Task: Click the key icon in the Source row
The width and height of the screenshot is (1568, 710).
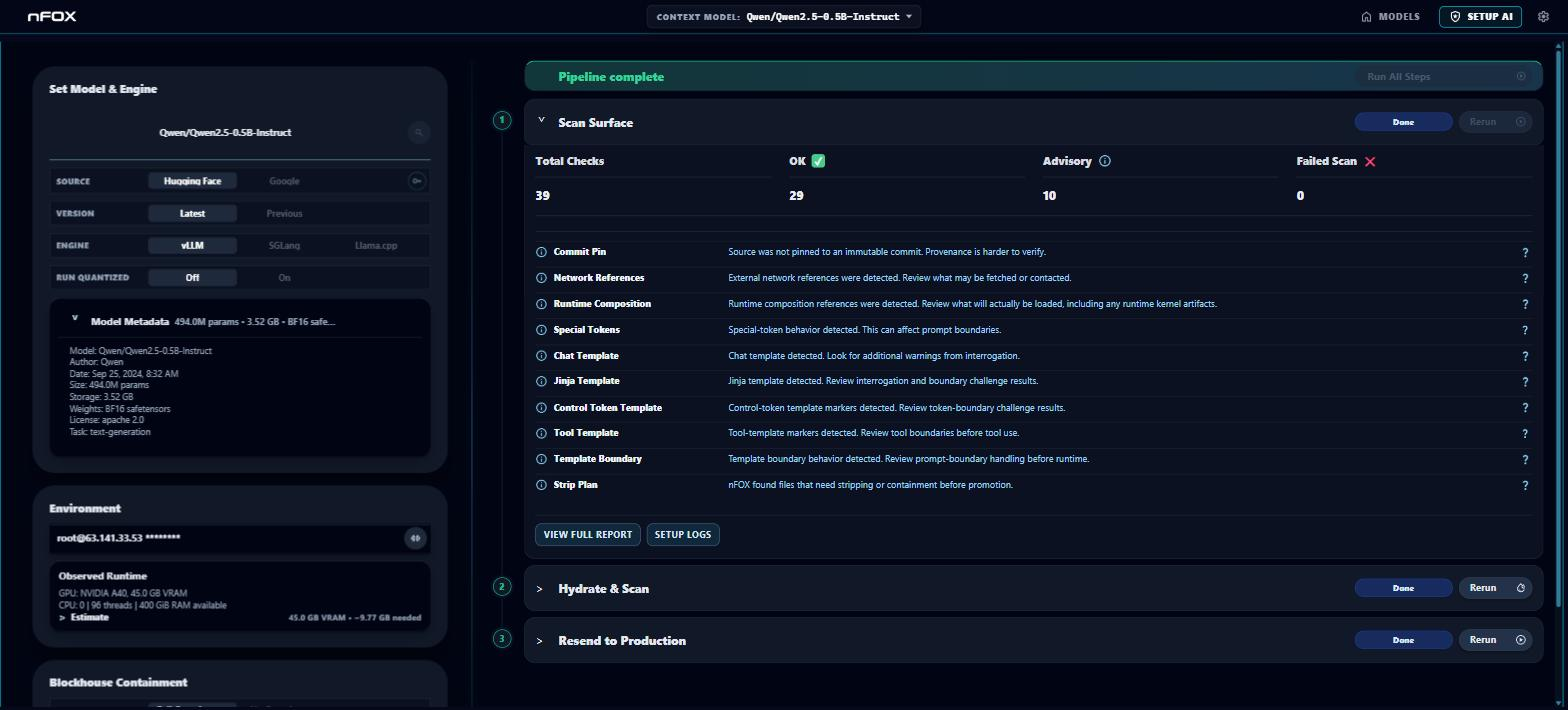Action: [417, 181]
